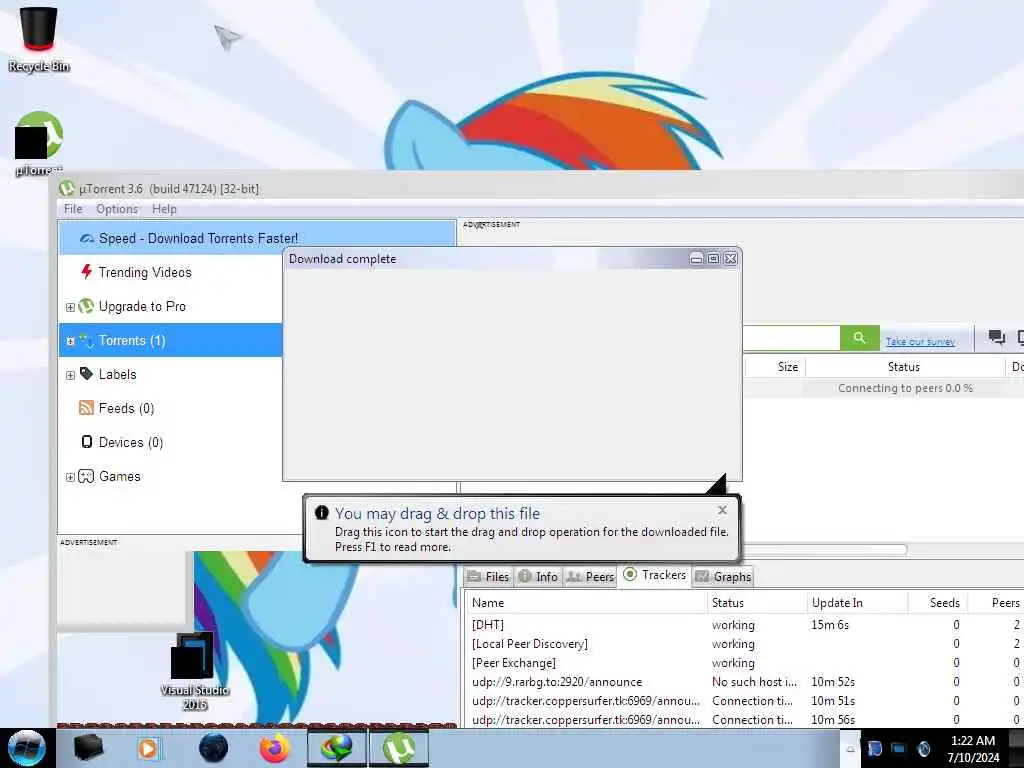Click the green µTorrent Upgrade to Pro icon

pos(86,306)
